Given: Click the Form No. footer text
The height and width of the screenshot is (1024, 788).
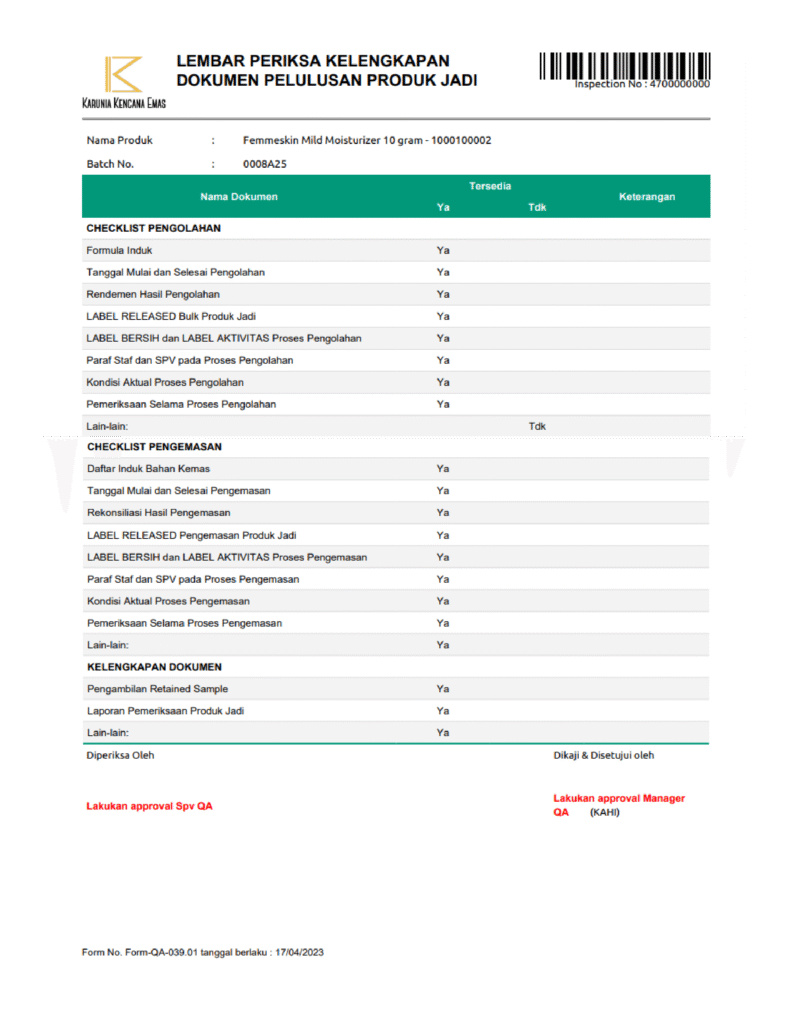Looking at the screenshot, I should pos(202,953).
